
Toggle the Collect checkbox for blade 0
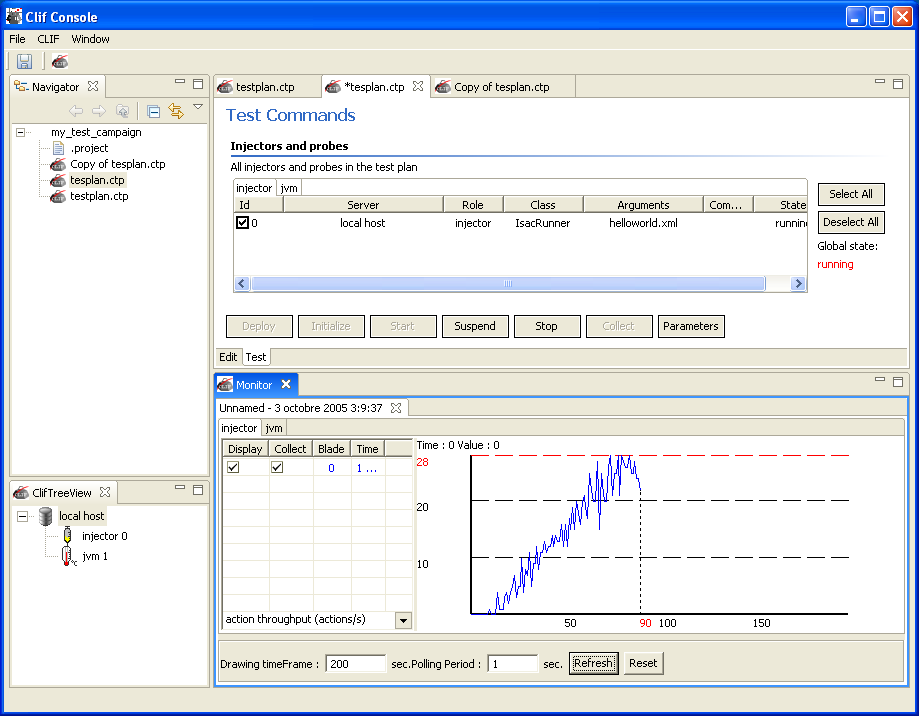point(277,467)
